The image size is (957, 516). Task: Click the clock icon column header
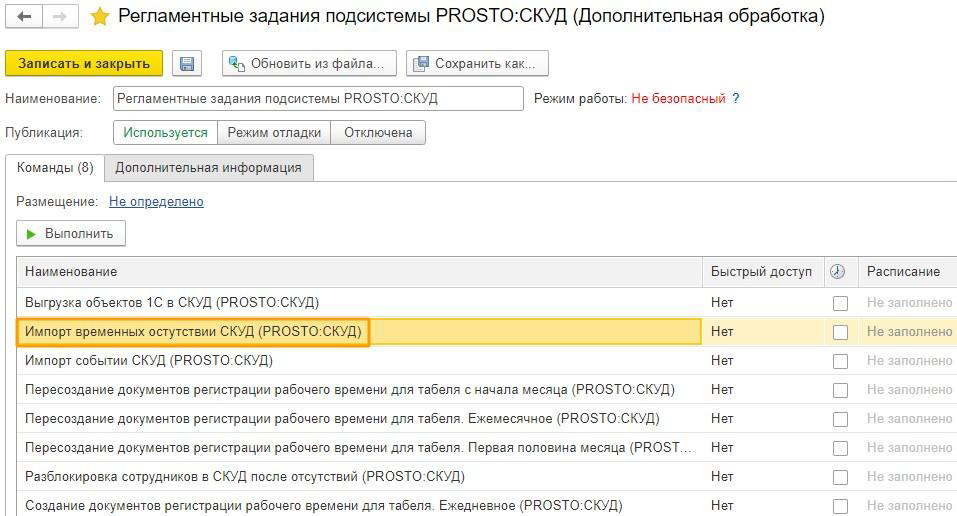[x=837, y=272]
